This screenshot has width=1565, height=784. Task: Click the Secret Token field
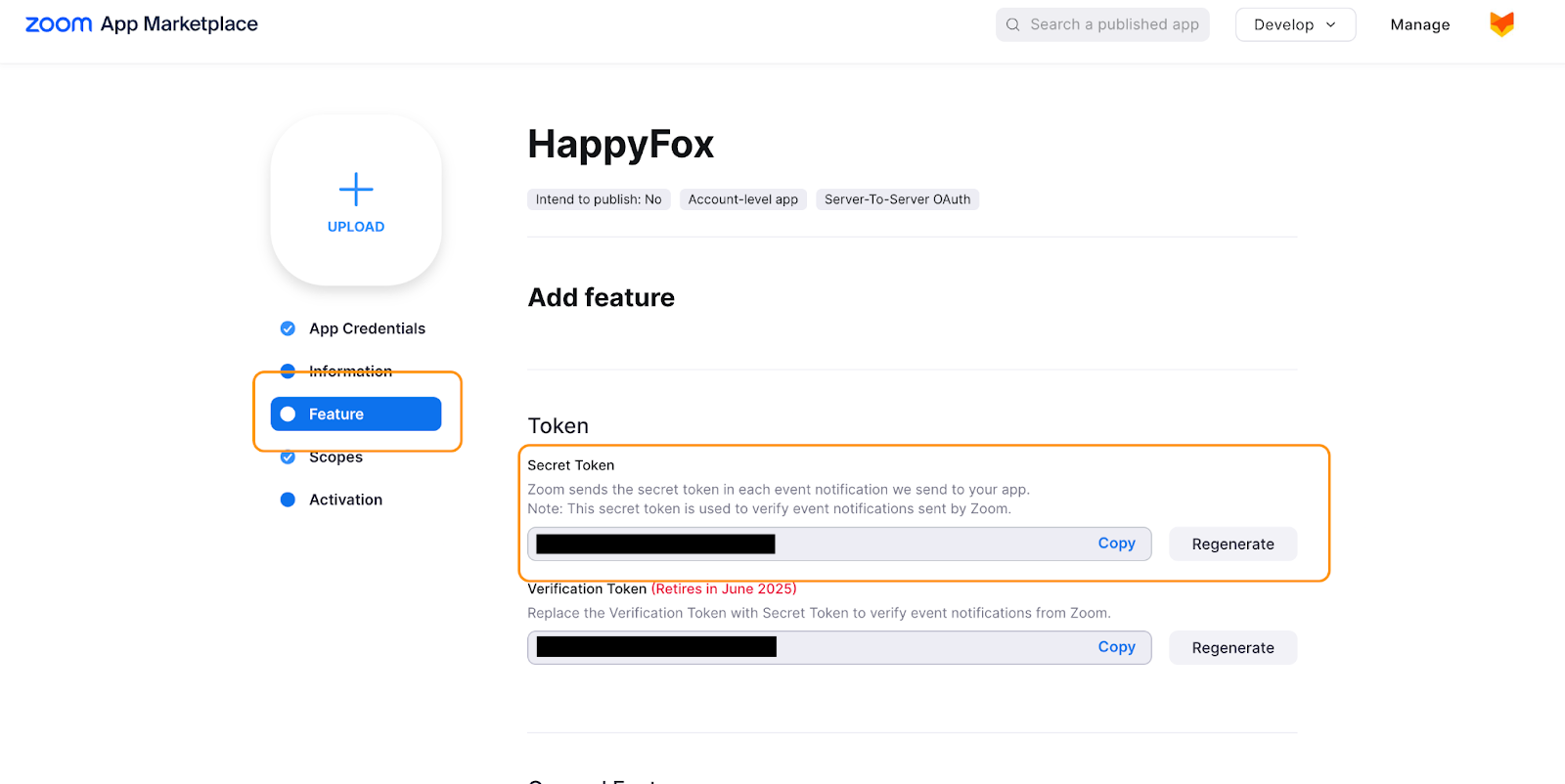(839, 544)
